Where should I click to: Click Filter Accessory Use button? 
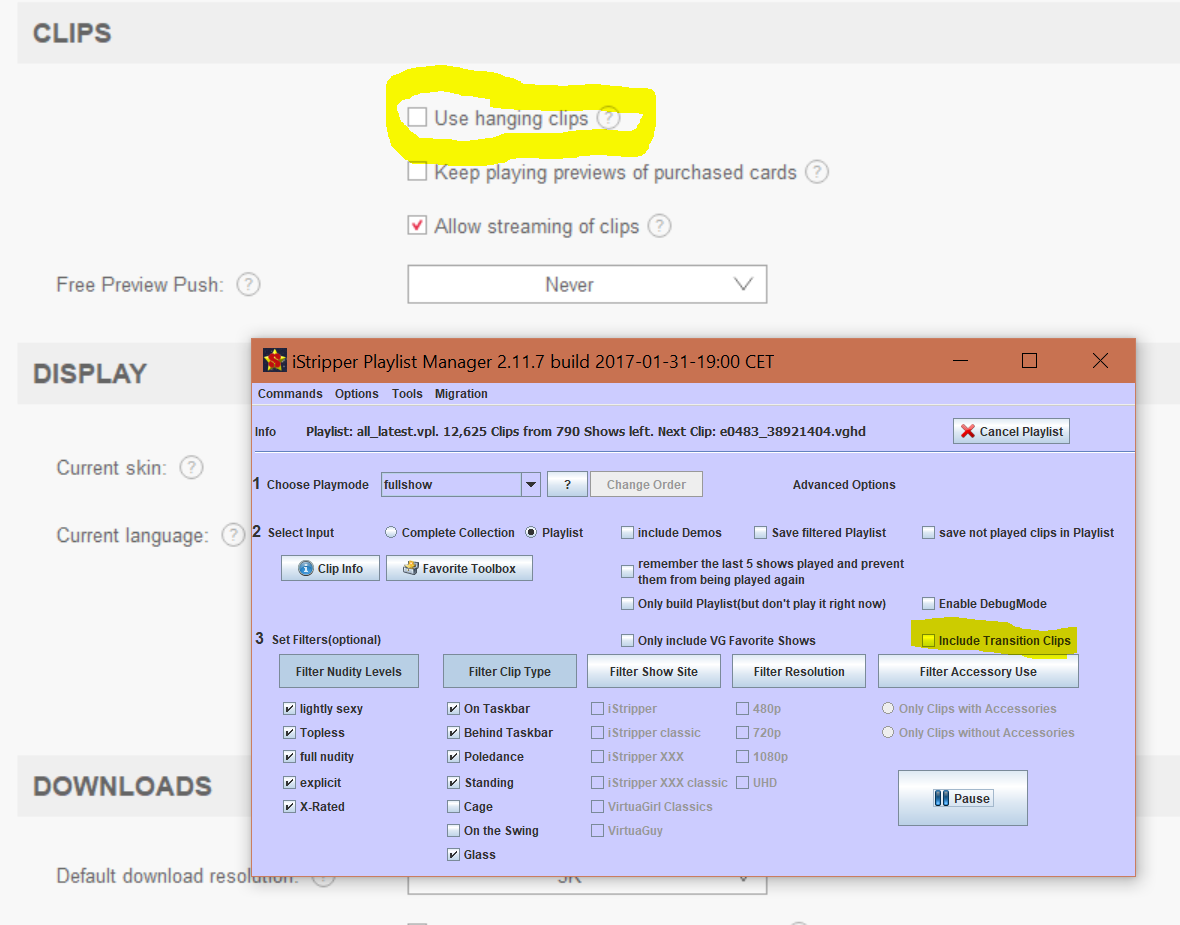978,671
